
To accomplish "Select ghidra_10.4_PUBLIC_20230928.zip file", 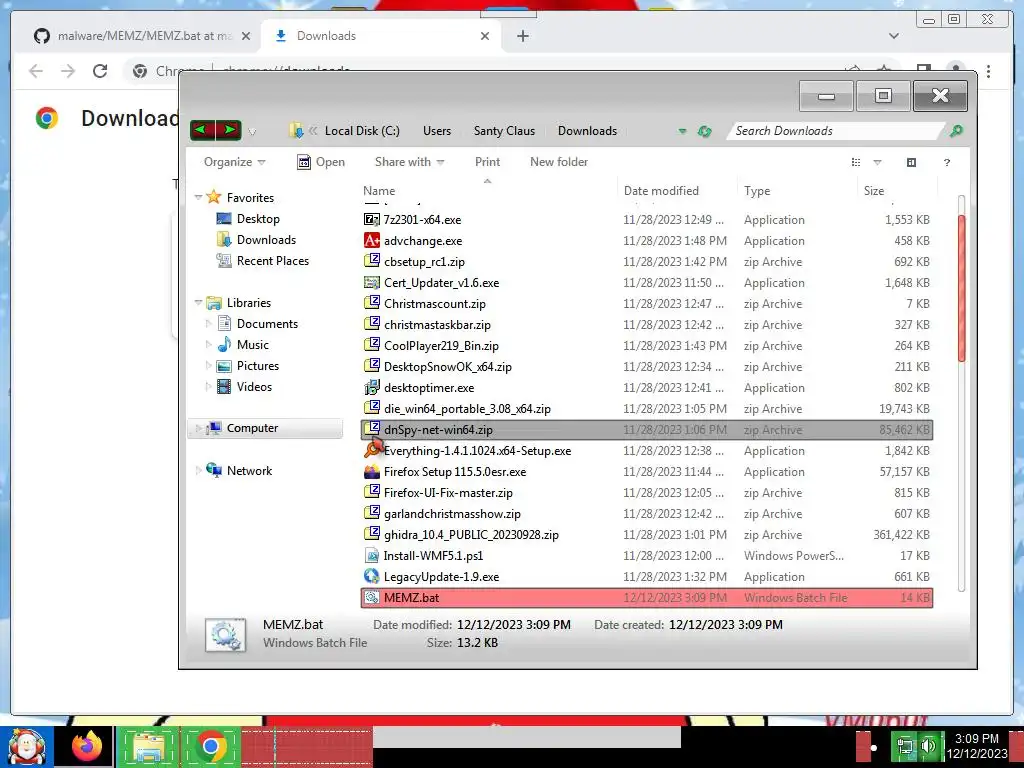I will pyautogui.click(x=647, y=535).
